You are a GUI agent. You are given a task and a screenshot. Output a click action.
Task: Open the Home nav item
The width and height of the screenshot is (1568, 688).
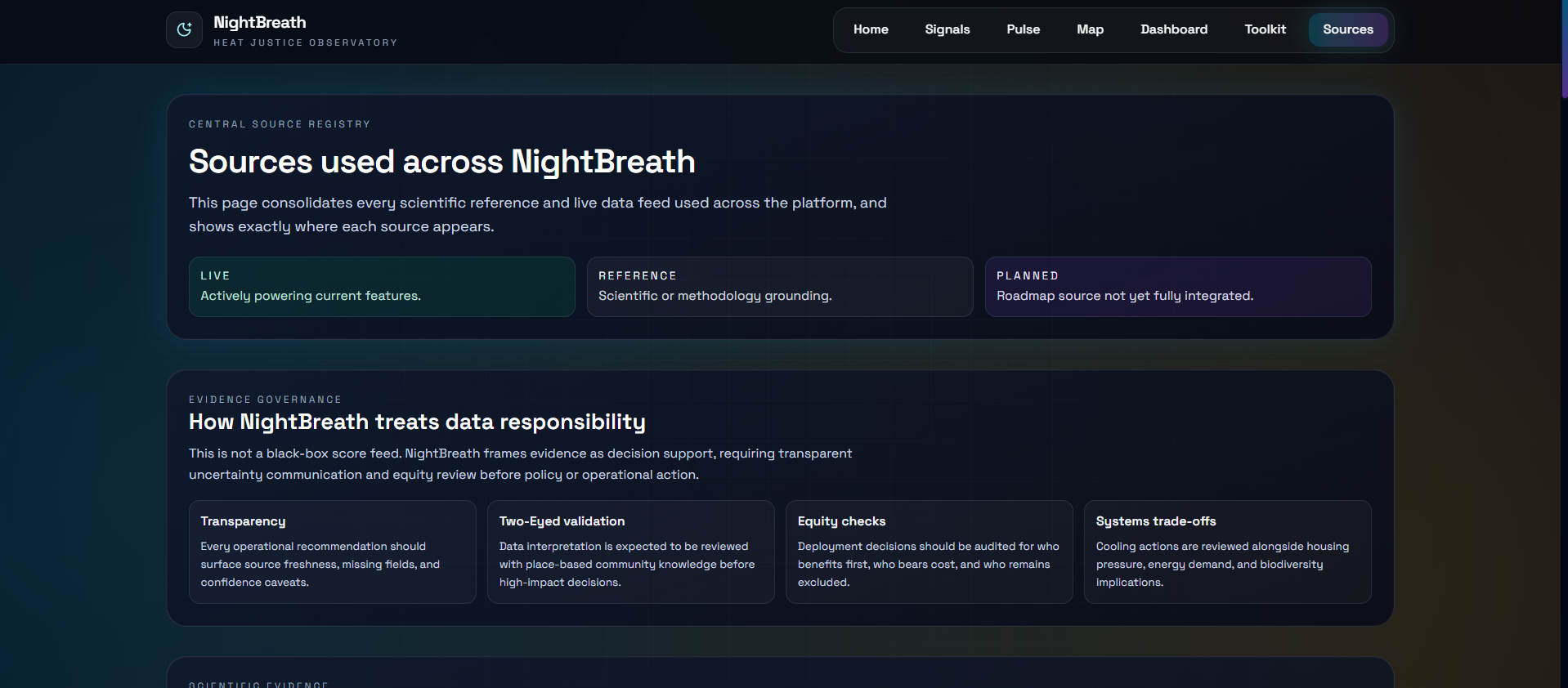click(x=871, y=29)
